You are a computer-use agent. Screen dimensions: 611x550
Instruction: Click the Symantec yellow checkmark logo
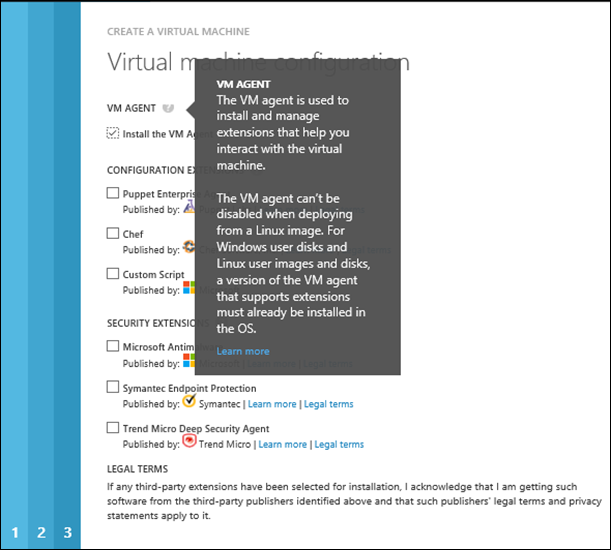coord(189,402)
